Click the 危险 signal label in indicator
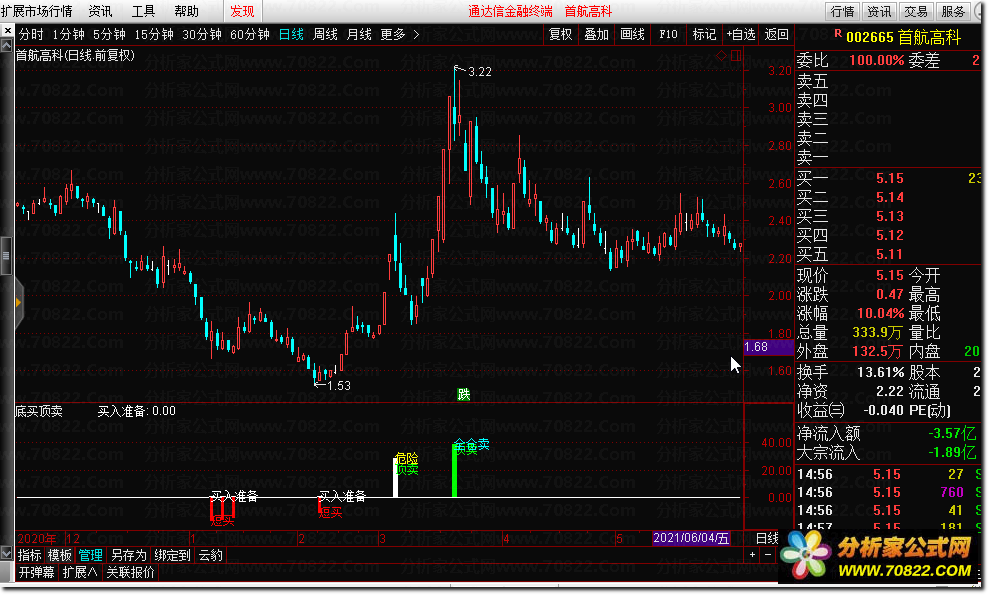 [x=406, y=459]
